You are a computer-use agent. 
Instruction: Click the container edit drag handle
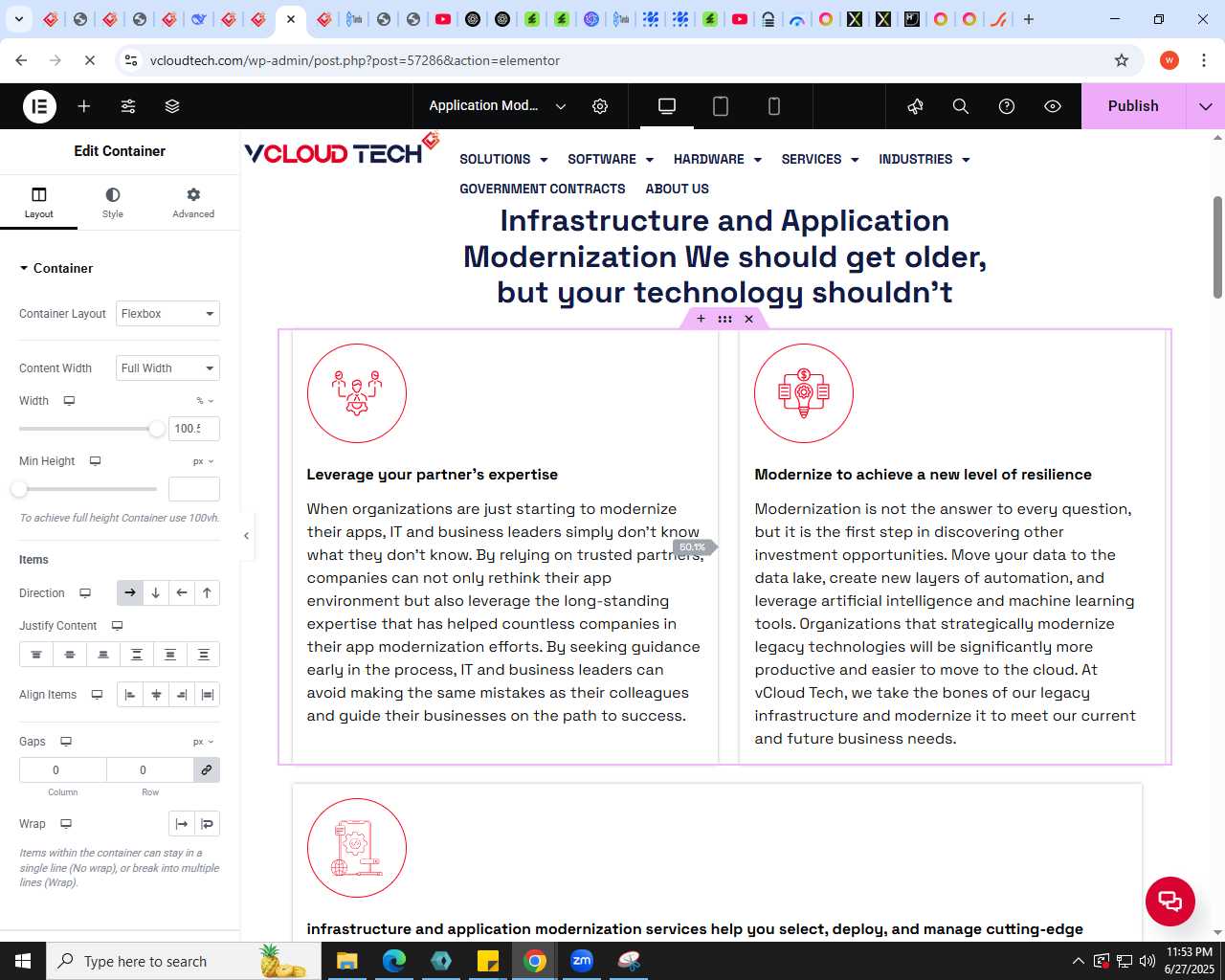point(724,319)
